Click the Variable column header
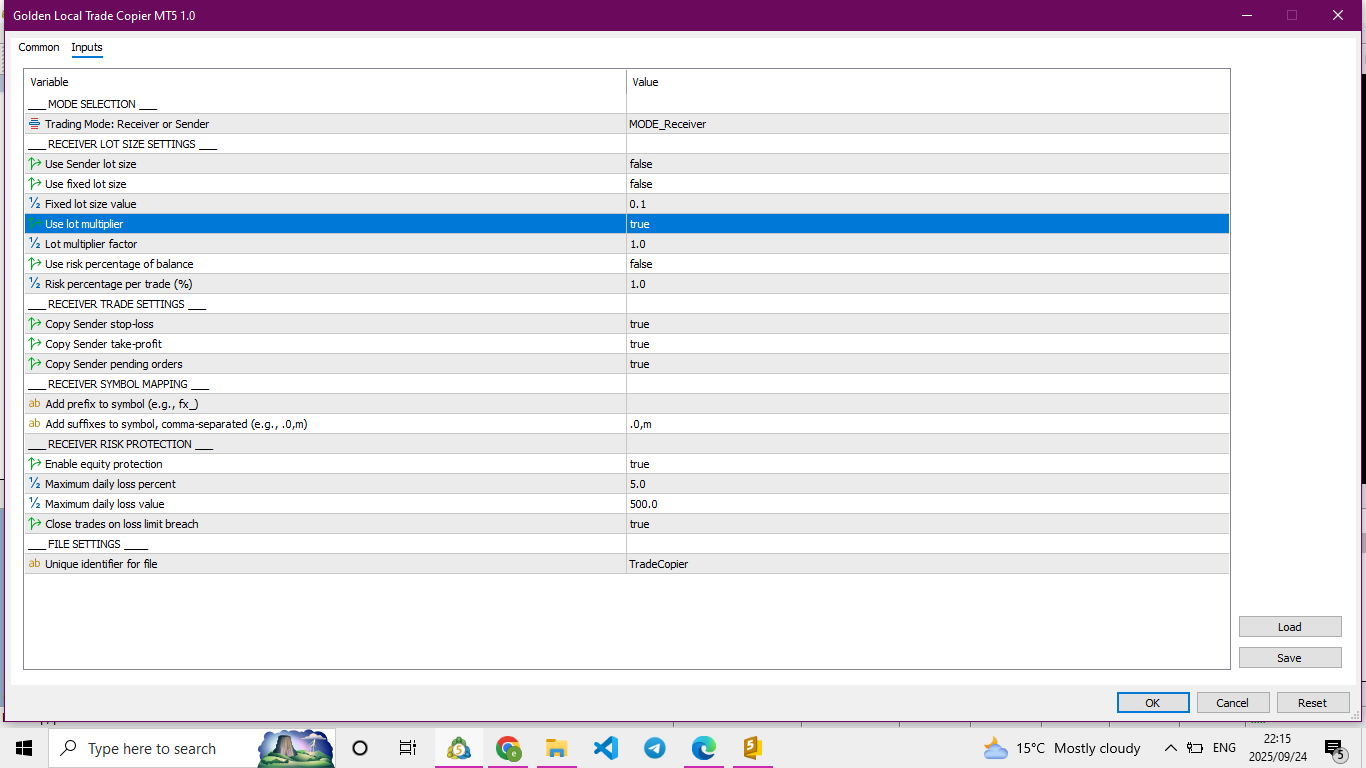 [x=326, y=82]
